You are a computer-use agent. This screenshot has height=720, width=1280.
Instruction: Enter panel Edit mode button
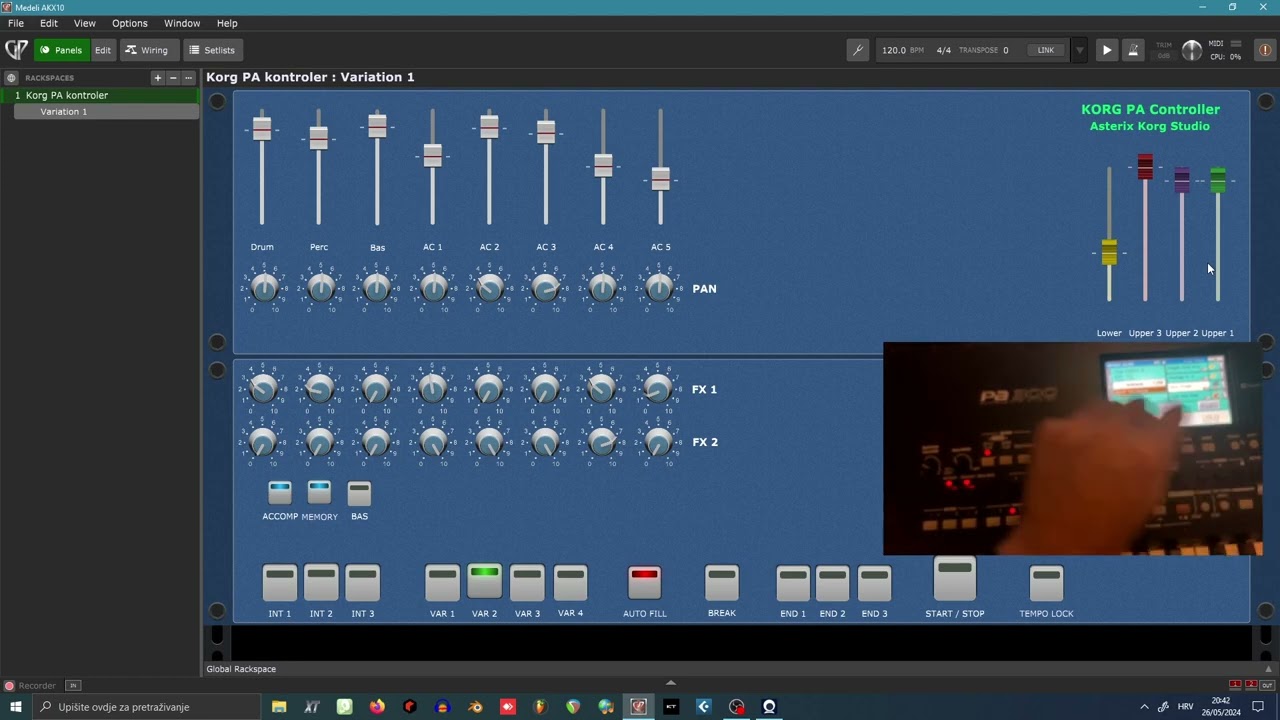(103, 50)
